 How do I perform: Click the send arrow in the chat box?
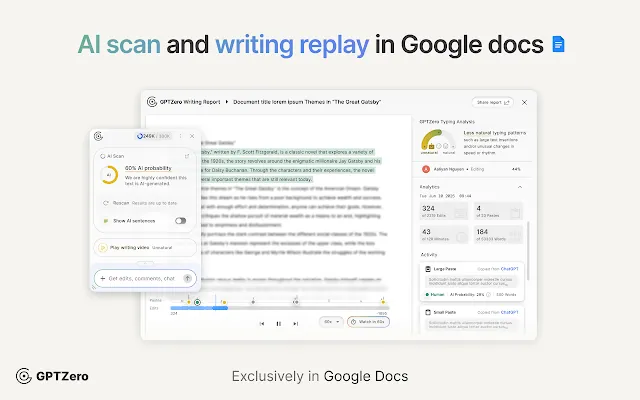187,278
